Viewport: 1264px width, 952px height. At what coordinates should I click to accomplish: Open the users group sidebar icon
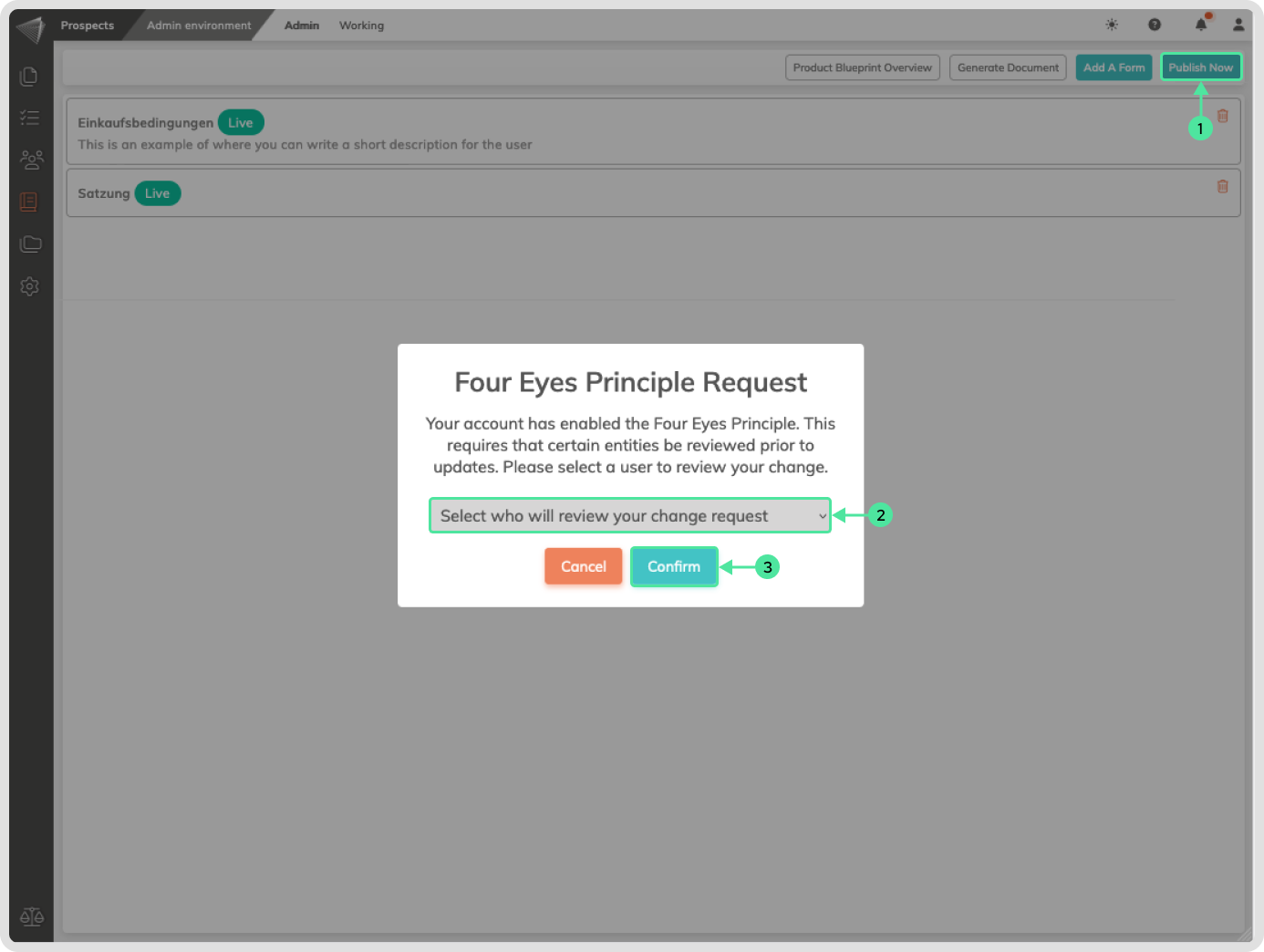[x=31, y=160]
